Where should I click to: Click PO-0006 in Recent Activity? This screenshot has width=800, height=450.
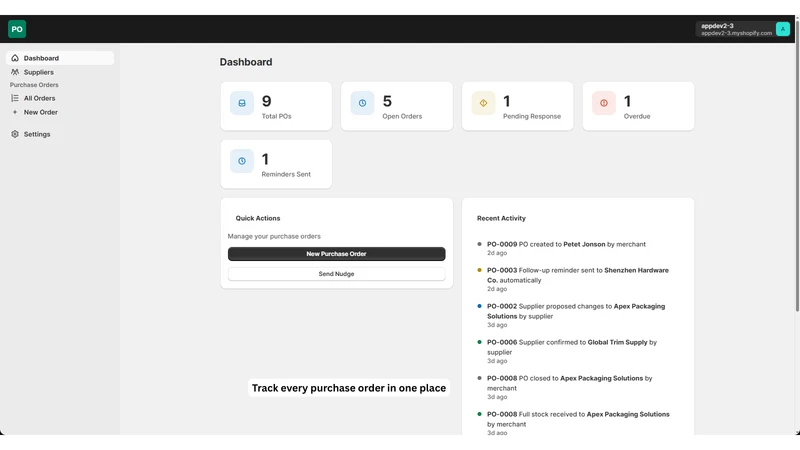pos(502,342)
